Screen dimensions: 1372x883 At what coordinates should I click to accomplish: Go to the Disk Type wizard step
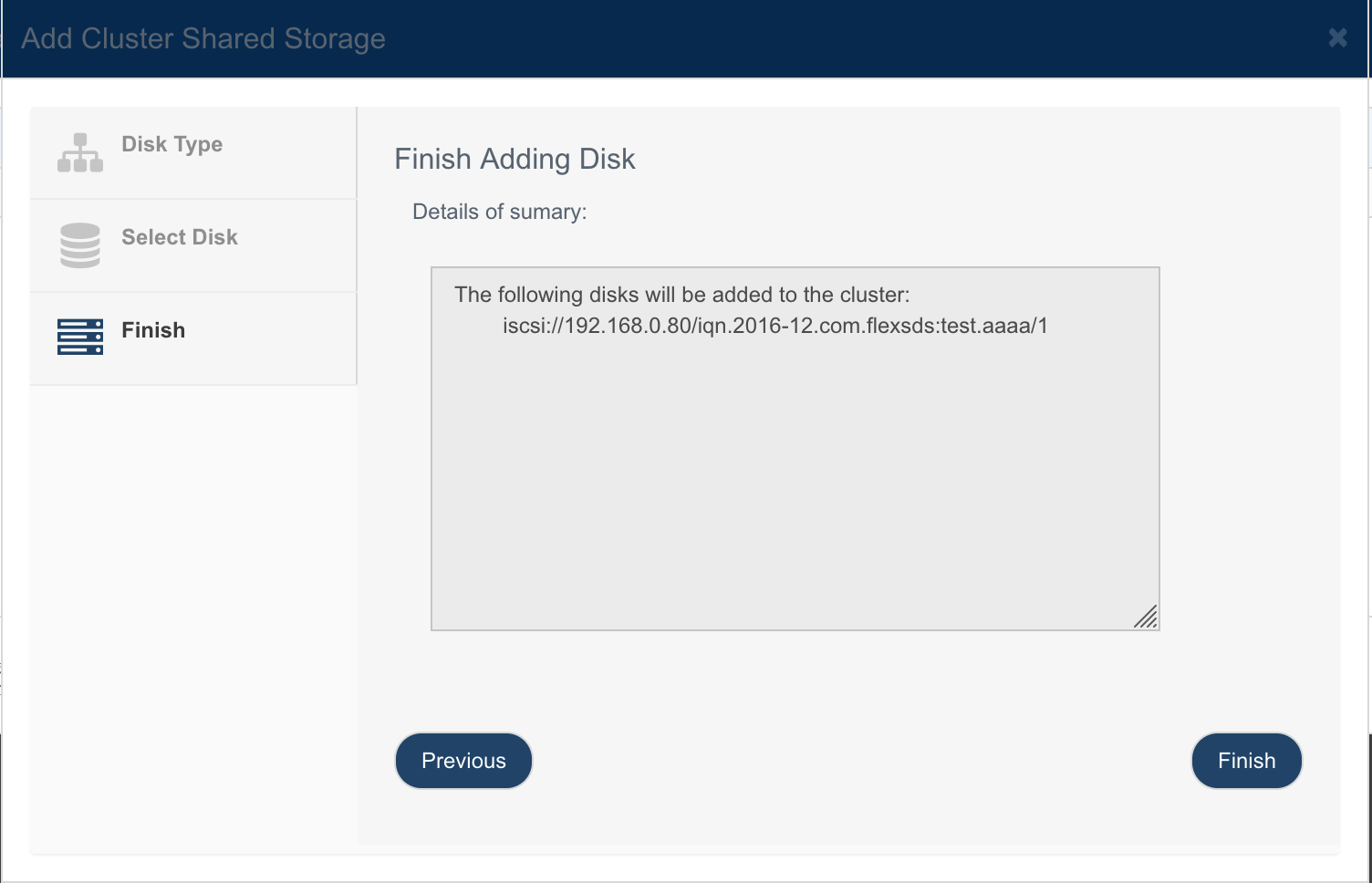click(x=193, y=153)
